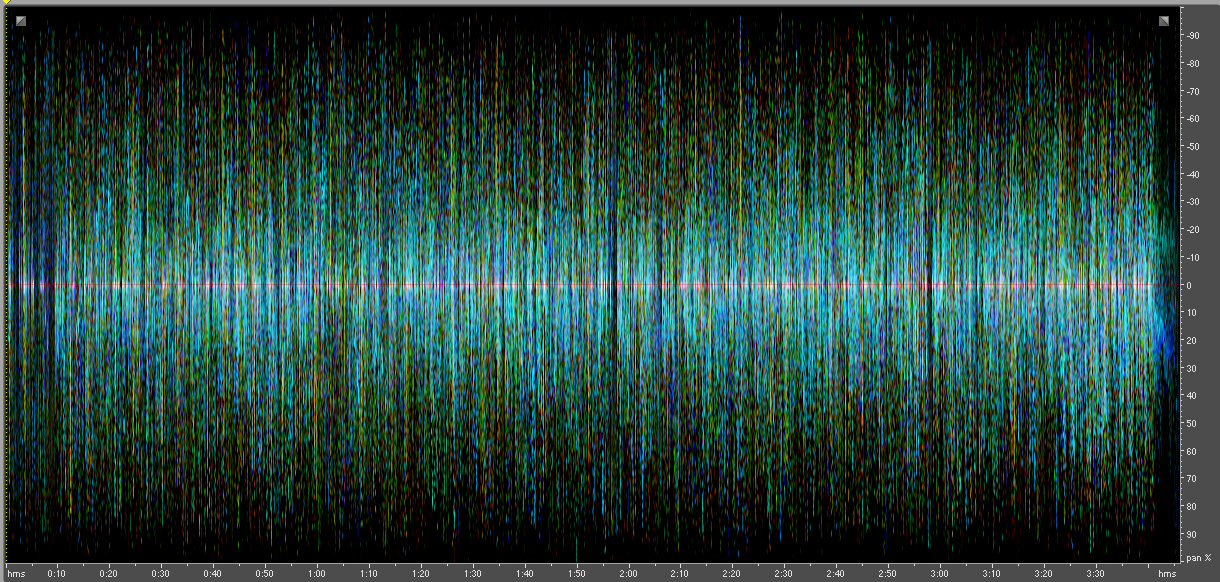Click the -10 pan scale label
Screen dimensions: 1220x582
pyautogui.click(x=1193, y=258)
